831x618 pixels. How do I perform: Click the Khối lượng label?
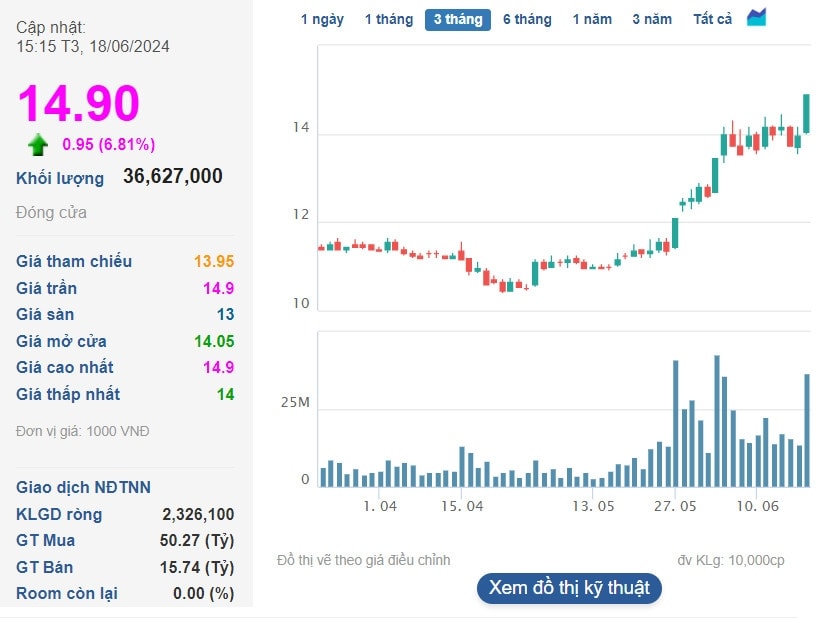click(60, 179)
